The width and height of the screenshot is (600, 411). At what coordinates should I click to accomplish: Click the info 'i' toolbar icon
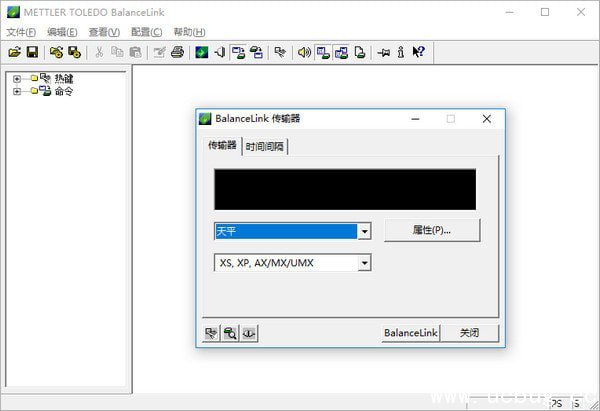[400, 52]
